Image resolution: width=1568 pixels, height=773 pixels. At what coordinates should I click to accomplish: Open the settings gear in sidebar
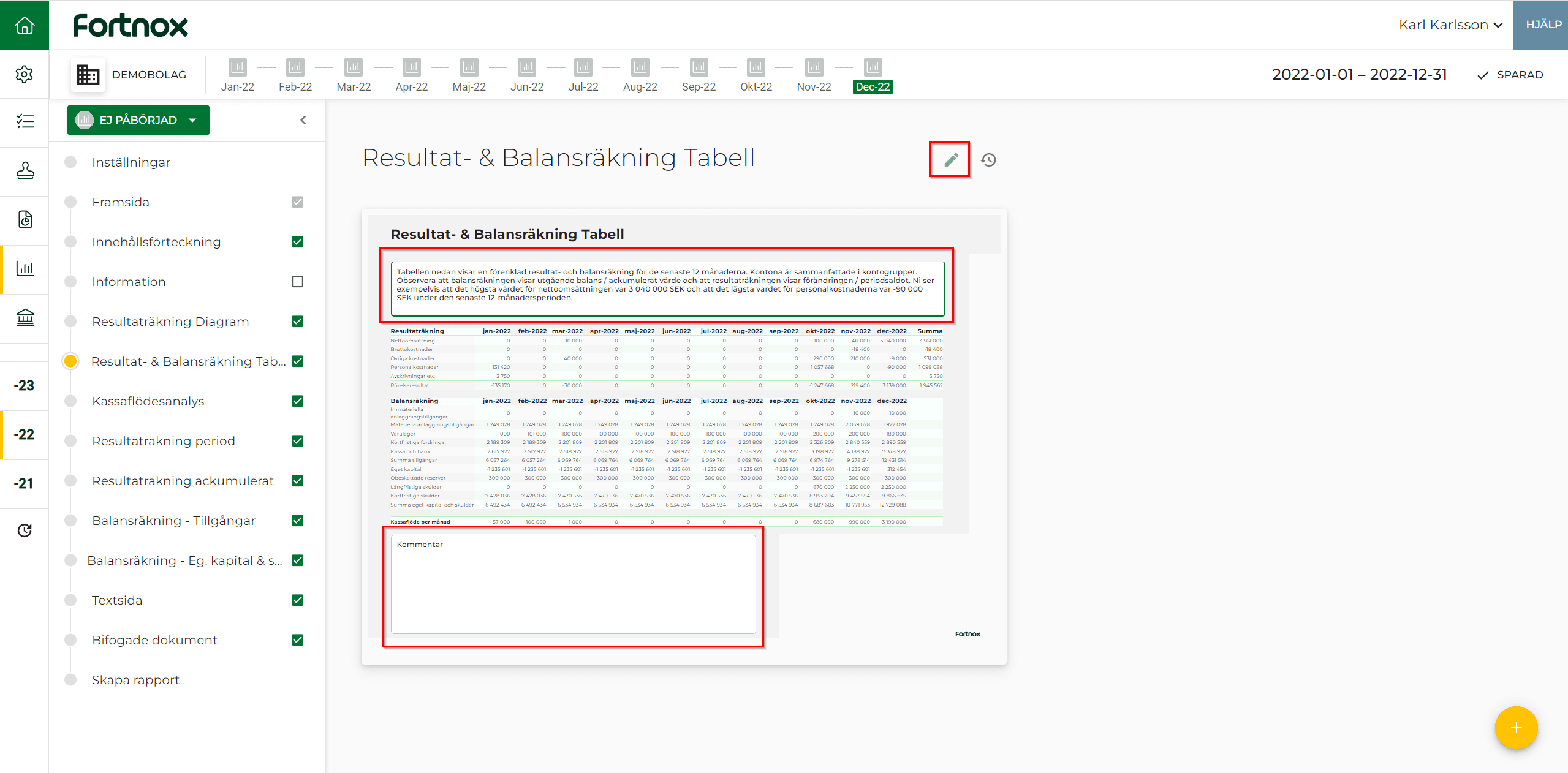pyautogui.click(x=25, y=74)
